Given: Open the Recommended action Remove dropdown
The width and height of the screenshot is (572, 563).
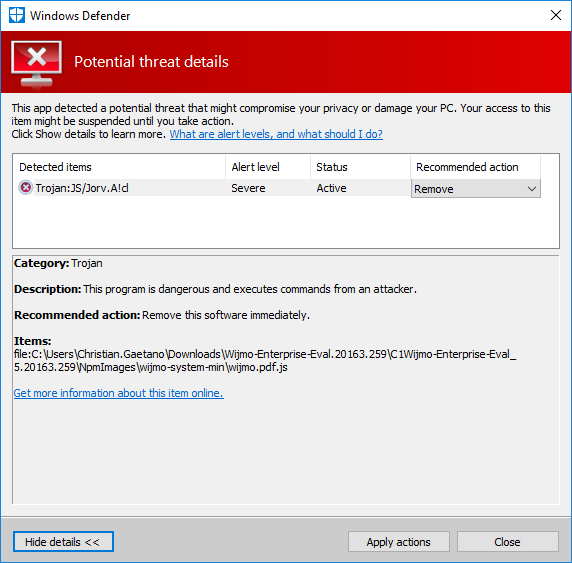Looking at the screenshot, I should [x=476, y=189].
